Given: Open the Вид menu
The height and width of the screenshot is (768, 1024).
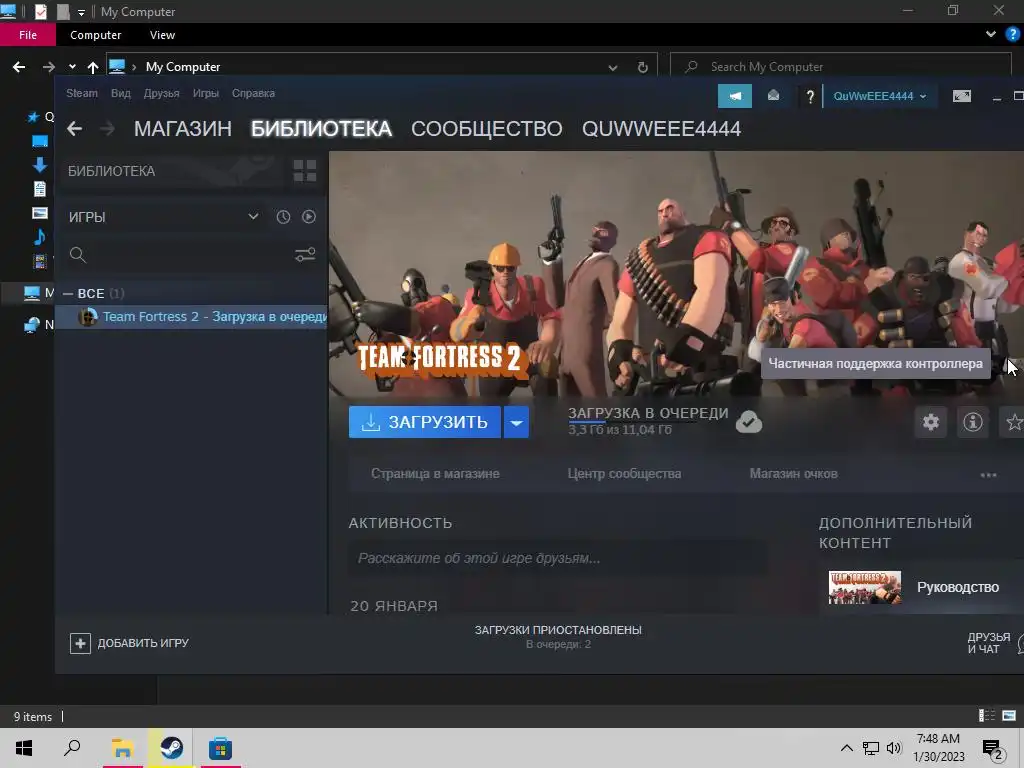Looking at the screenshot, I should click(121, 93).
